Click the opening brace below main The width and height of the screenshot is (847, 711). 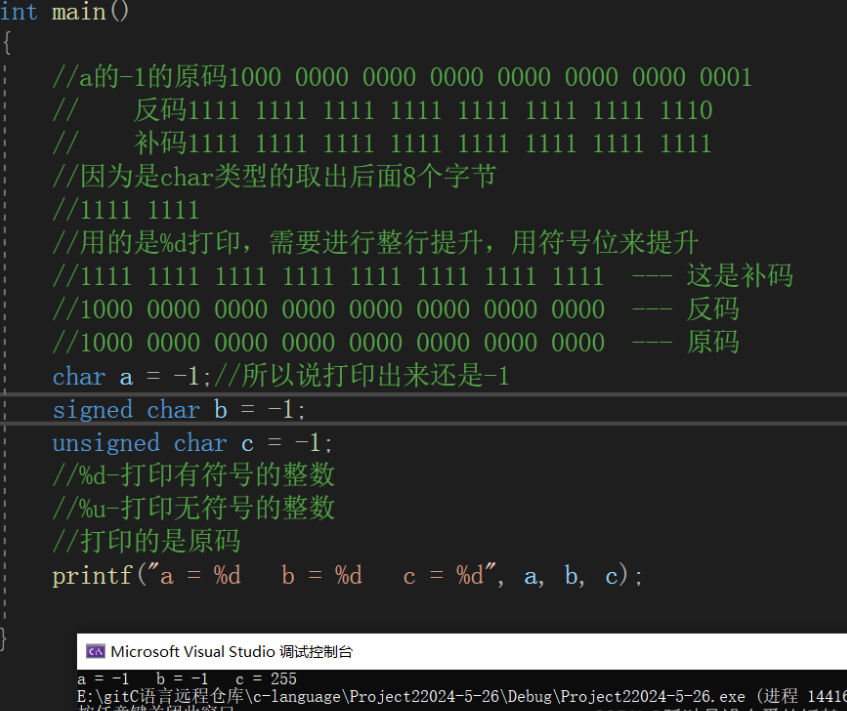tap(7, 43)
